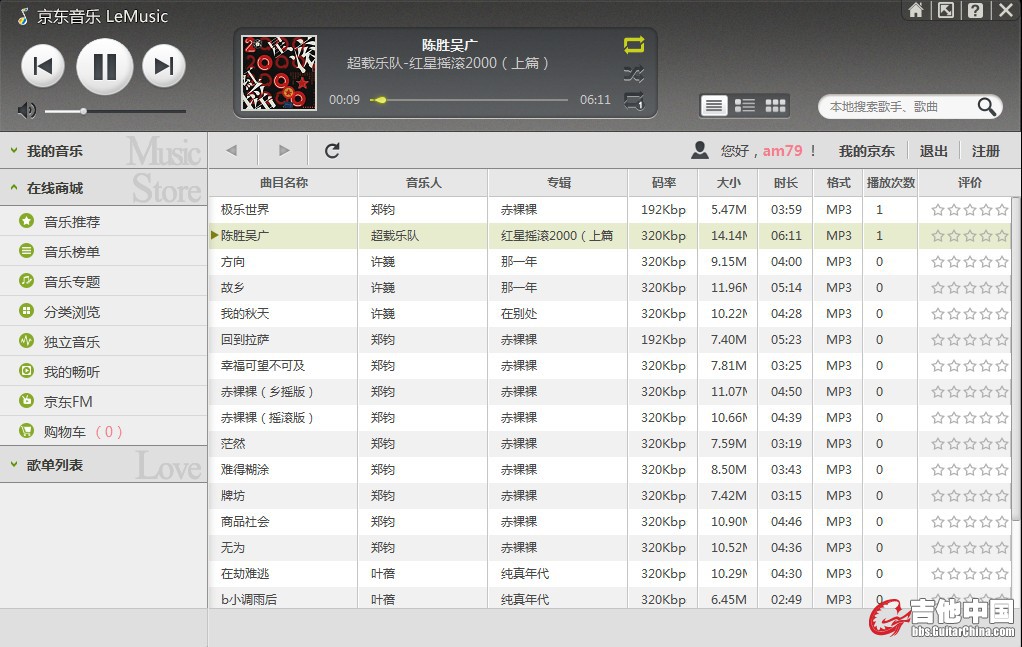Click the album cover thumbnail
Image resolution: width=1022 pixels, height=647 pixels.
279,73
